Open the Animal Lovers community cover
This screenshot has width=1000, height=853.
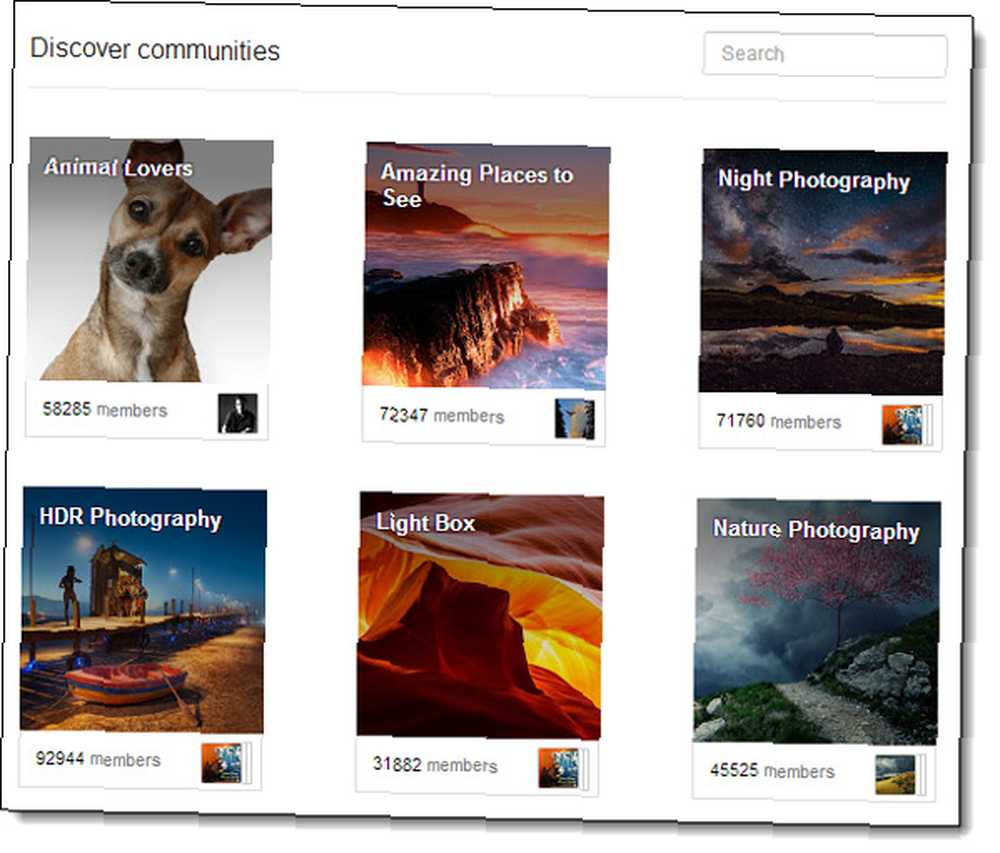pyautogui.click(x=151, y=260)
